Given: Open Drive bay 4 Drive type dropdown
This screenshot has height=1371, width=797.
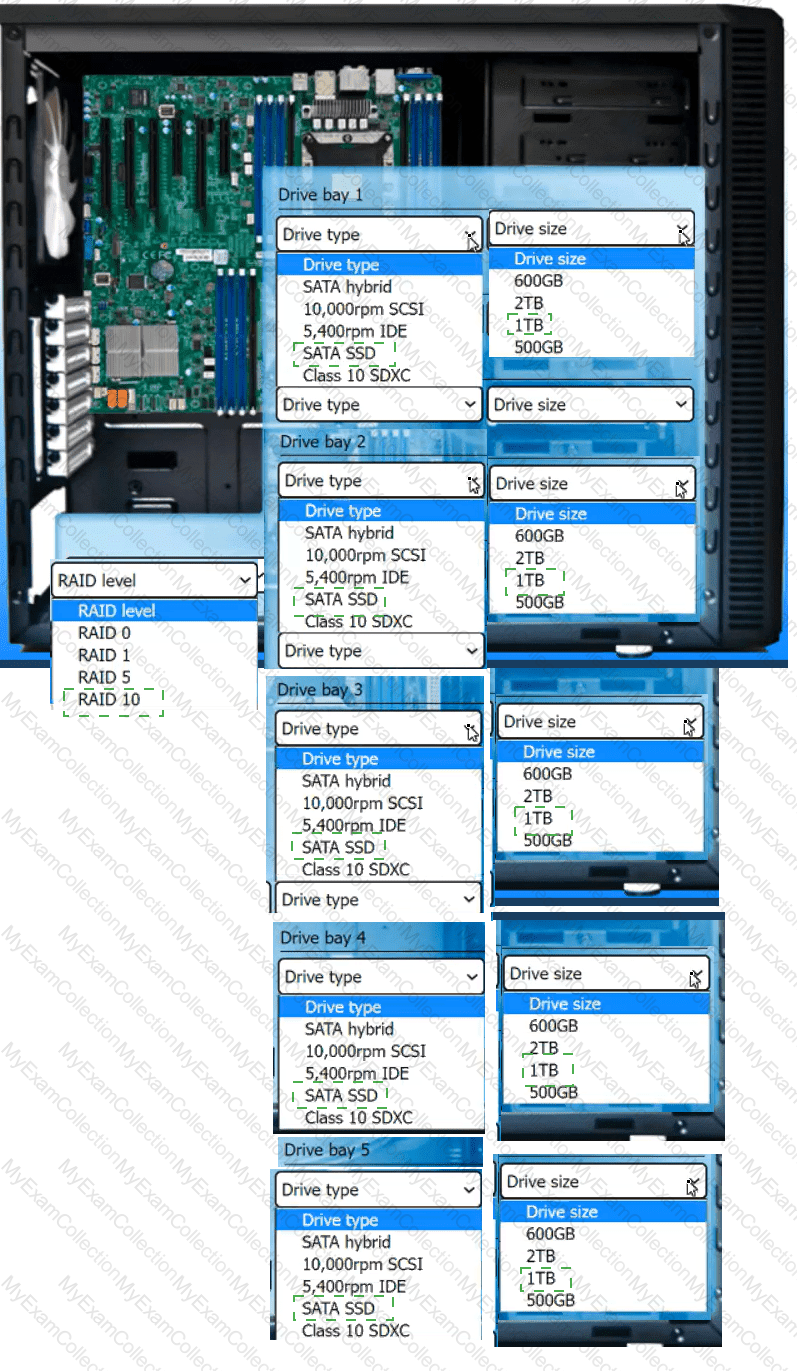Looking at the screenshot, I should click(379, 977).
